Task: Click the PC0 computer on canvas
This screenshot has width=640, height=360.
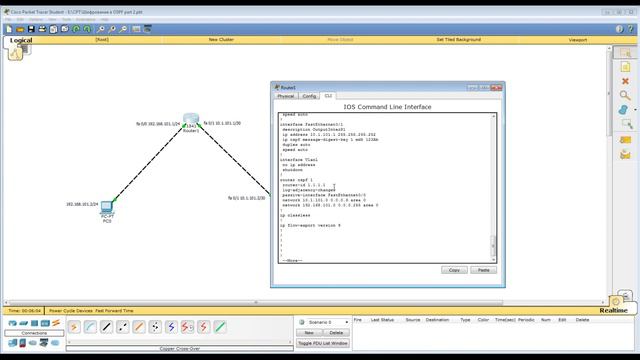Action: 107,207
